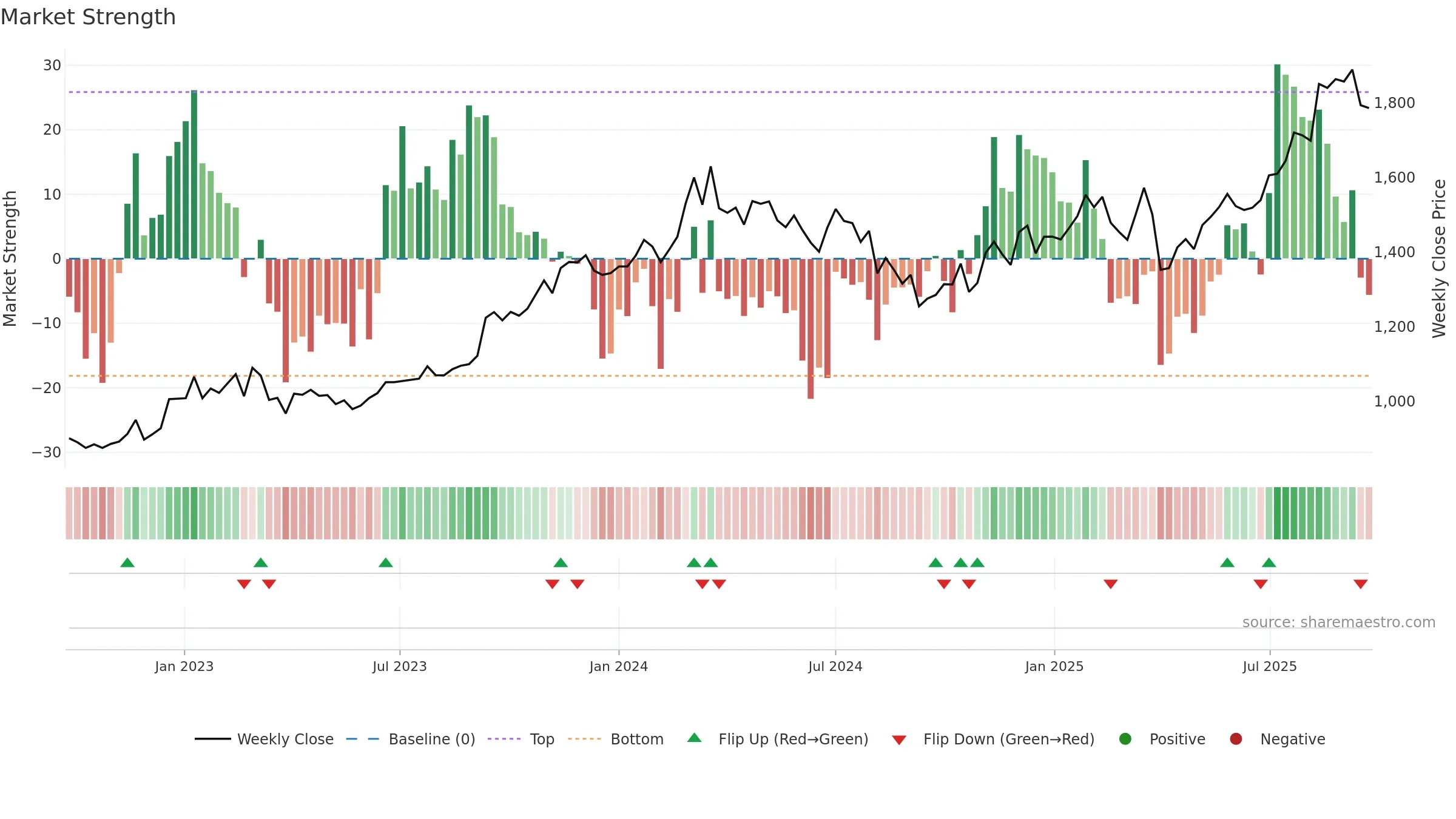Toggle the Negative legend entry
The width and height of the screenshot is (1456, 819).
click(1277, 739)
